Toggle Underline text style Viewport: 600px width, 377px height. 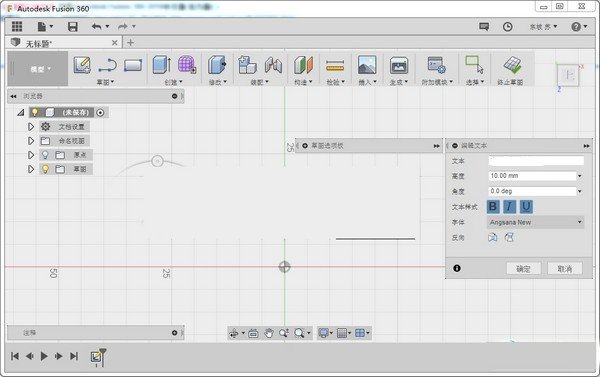[x=526, y=207]
